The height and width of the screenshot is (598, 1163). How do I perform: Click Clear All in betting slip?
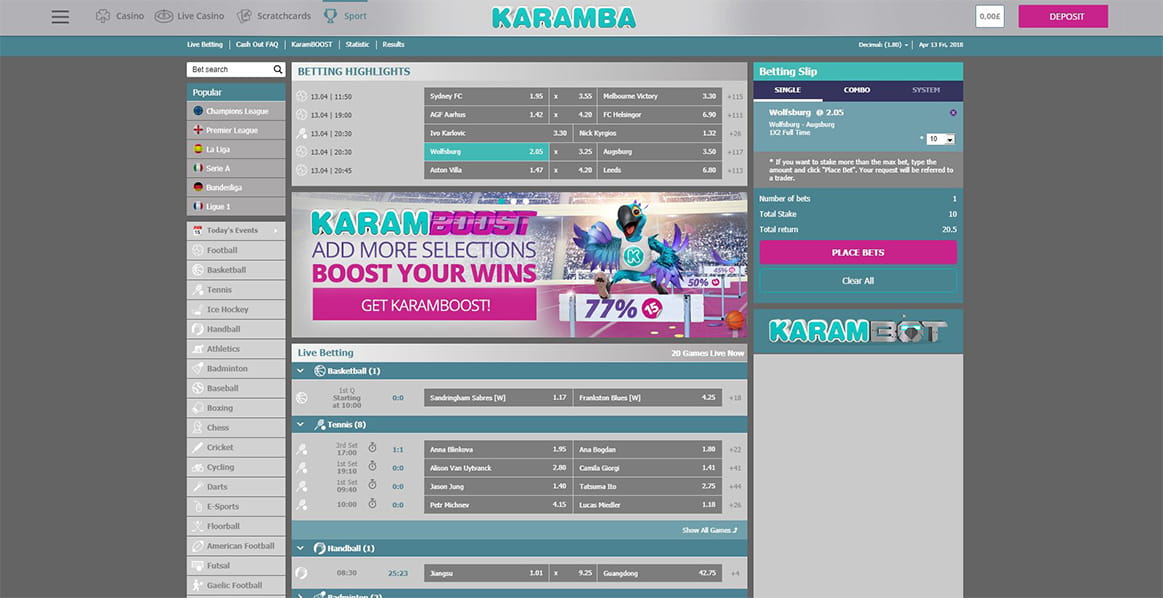click(858, 280)
